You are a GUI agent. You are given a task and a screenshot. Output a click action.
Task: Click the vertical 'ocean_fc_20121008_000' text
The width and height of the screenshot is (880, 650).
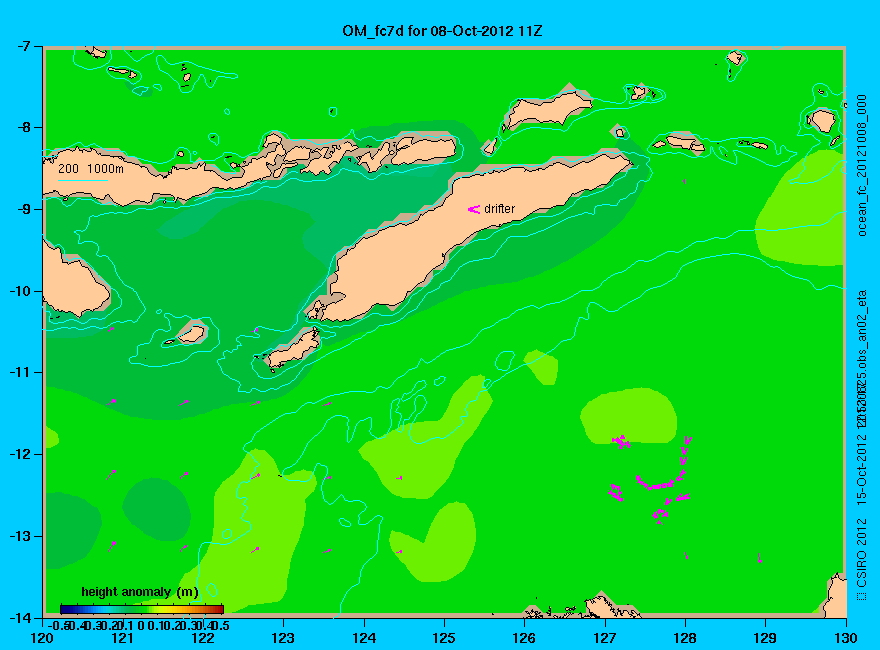pos(861,166)
